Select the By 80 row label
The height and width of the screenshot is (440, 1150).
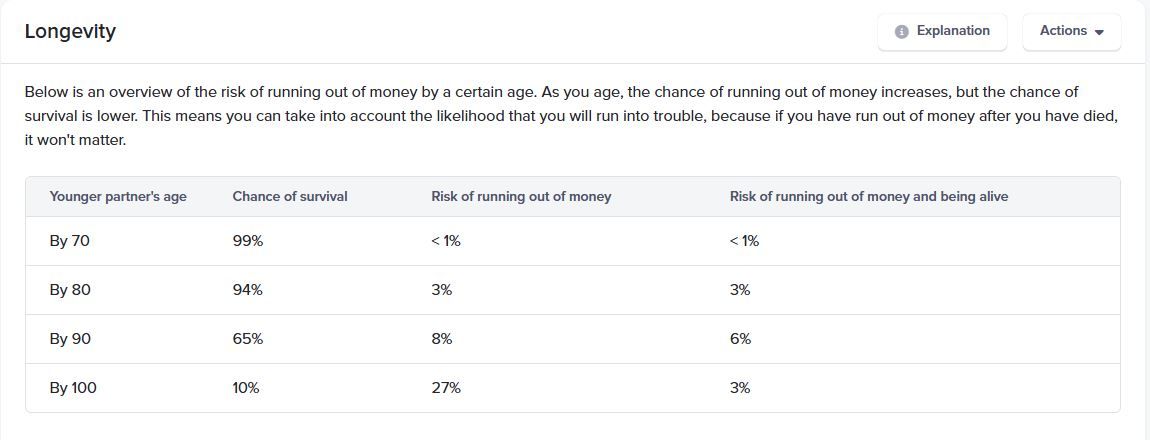pyautogui.click(x=70, y=290)
